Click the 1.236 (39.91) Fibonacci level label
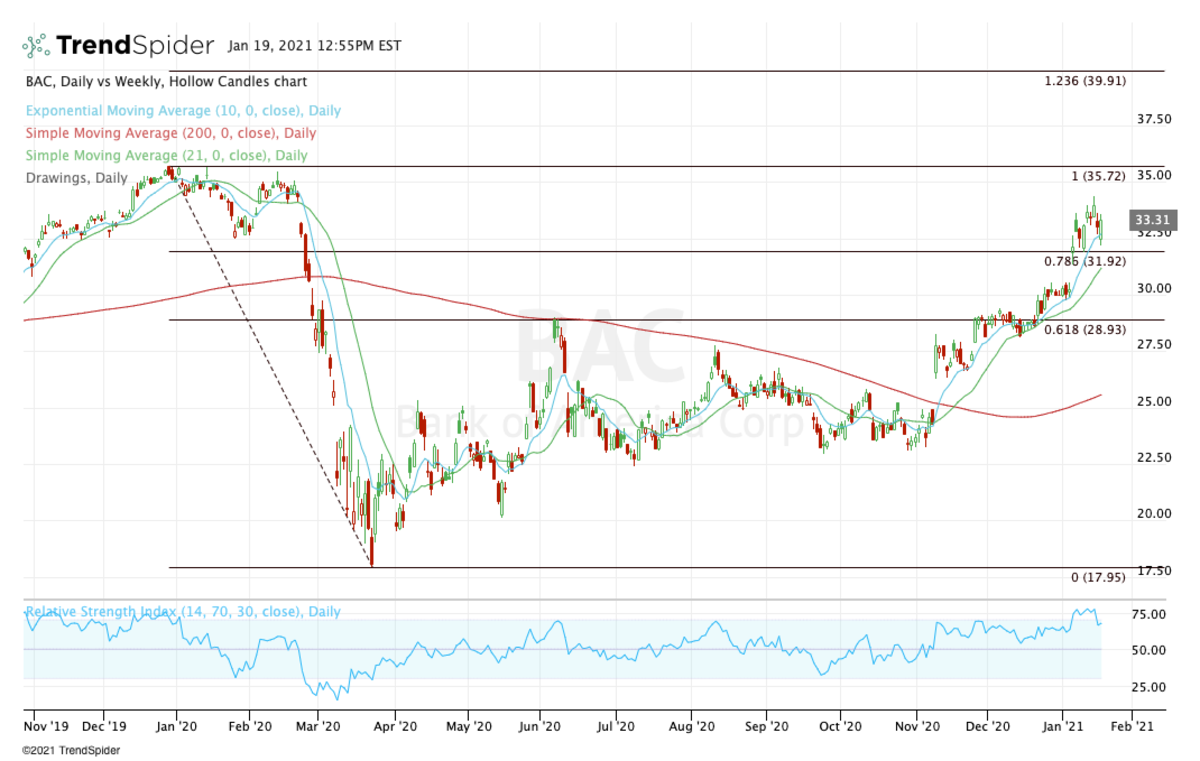Screen dimensions: 1200x761 [1084, 82]
